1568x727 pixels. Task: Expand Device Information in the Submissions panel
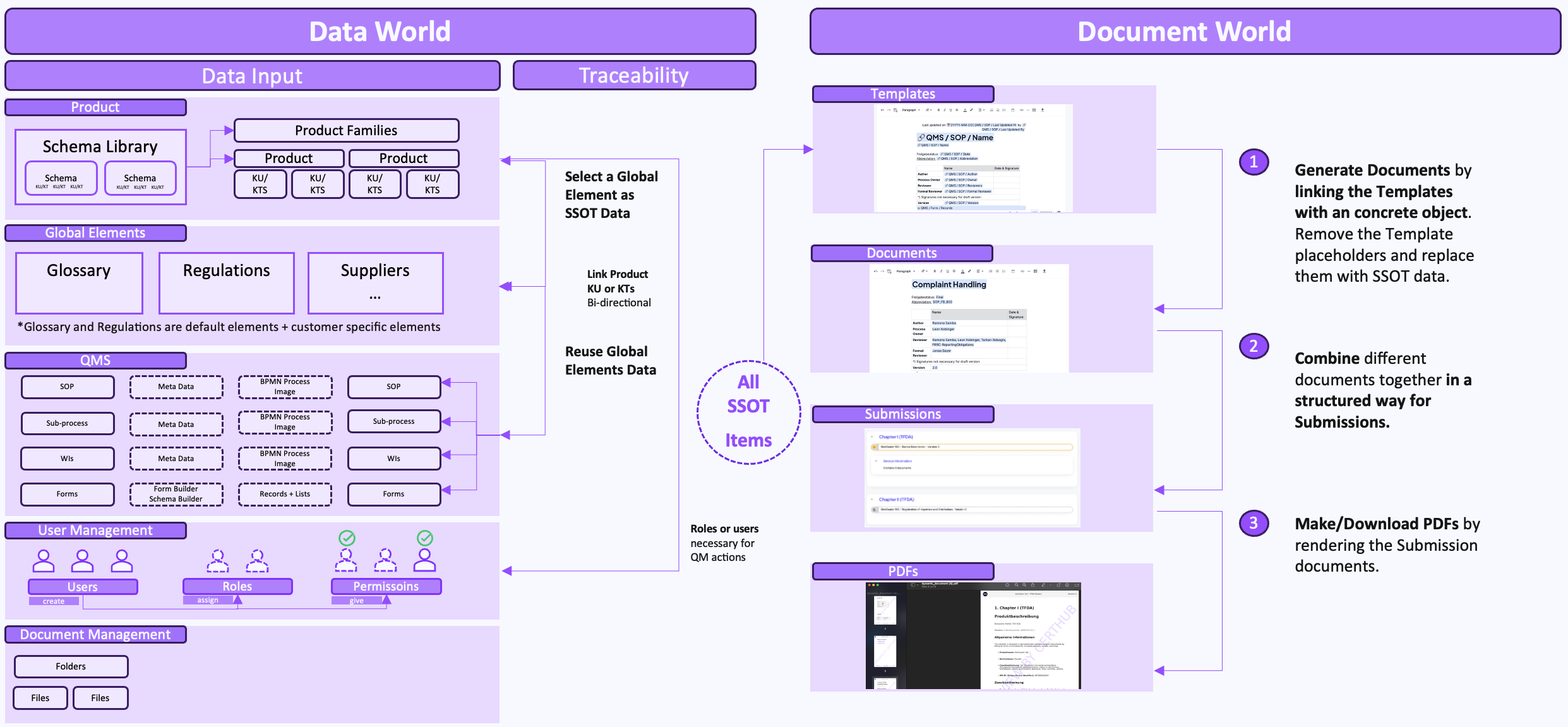pos(876,461)
